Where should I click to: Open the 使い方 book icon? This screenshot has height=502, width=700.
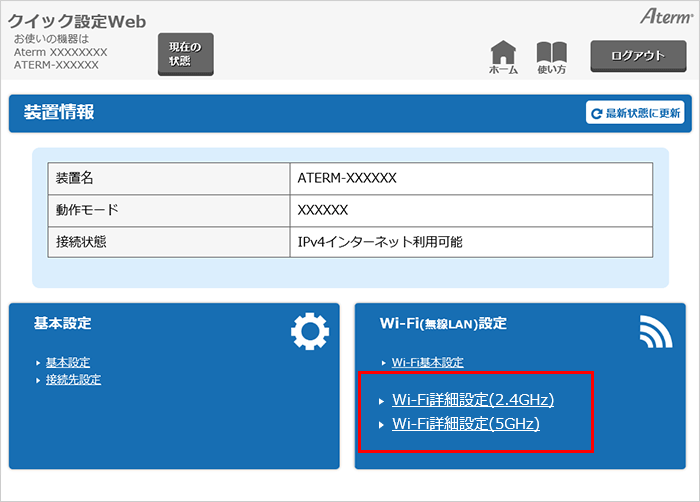pos(551,54)
